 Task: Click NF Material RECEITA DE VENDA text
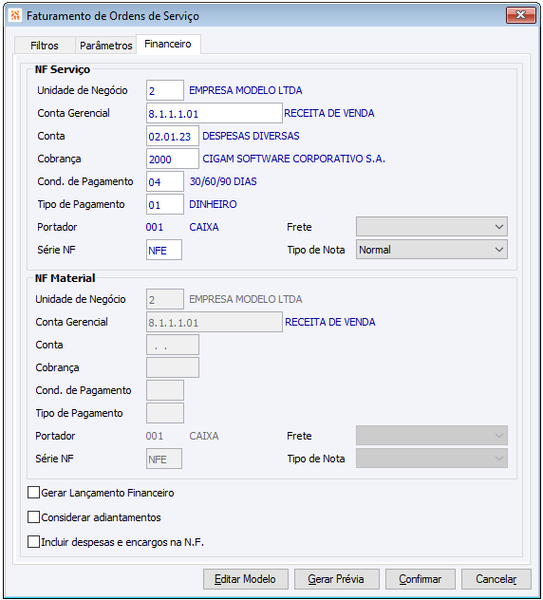coord(330,322)
